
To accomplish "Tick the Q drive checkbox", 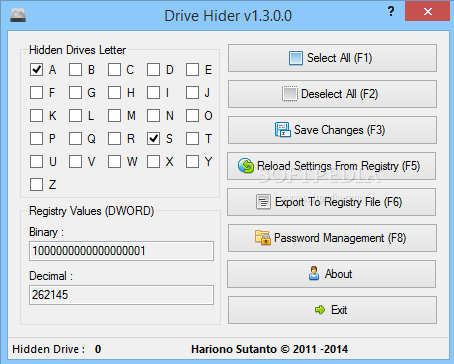I will pyautogui.click(x=75, y=138).
